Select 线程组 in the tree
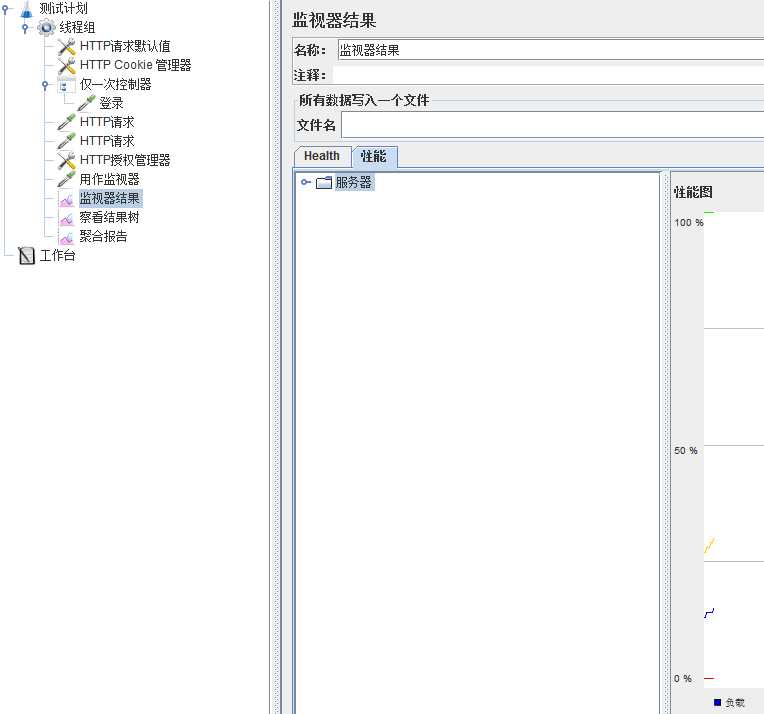 [x=77, y=27]
